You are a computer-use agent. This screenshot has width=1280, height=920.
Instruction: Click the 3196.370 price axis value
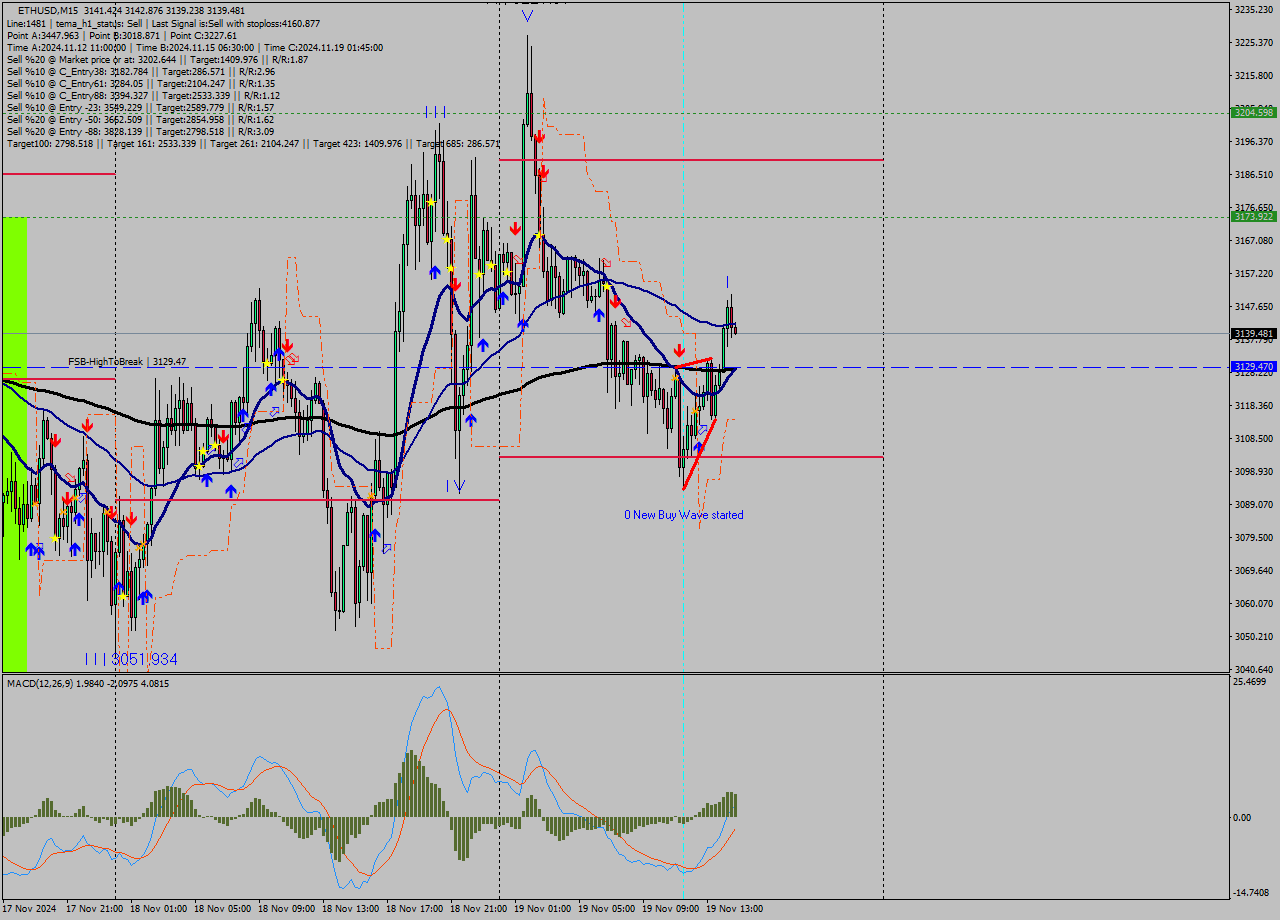(1254, 141)
